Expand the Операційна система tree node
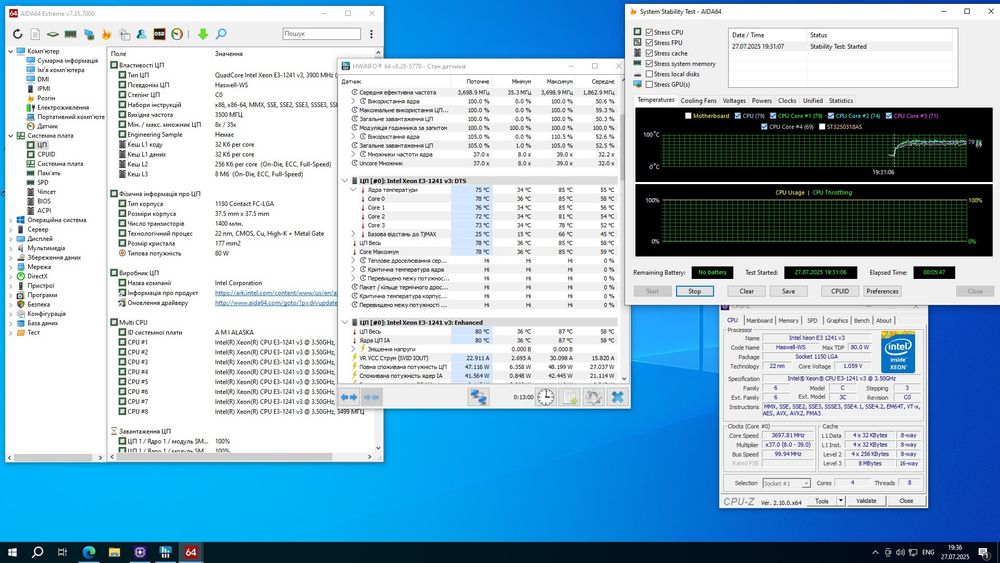The height and width of the screenshot is (563, 1000). [11, 220]
